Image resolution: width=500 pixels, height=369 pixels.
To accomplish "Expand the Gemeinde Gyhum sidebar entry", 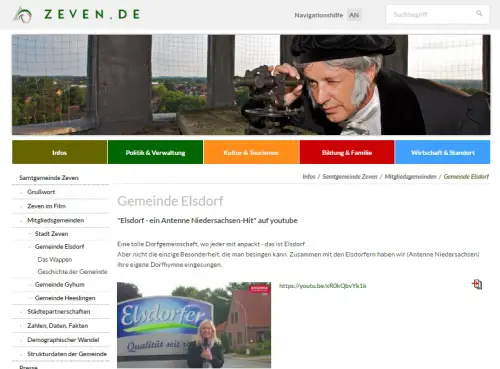I will tap(30, 285).
